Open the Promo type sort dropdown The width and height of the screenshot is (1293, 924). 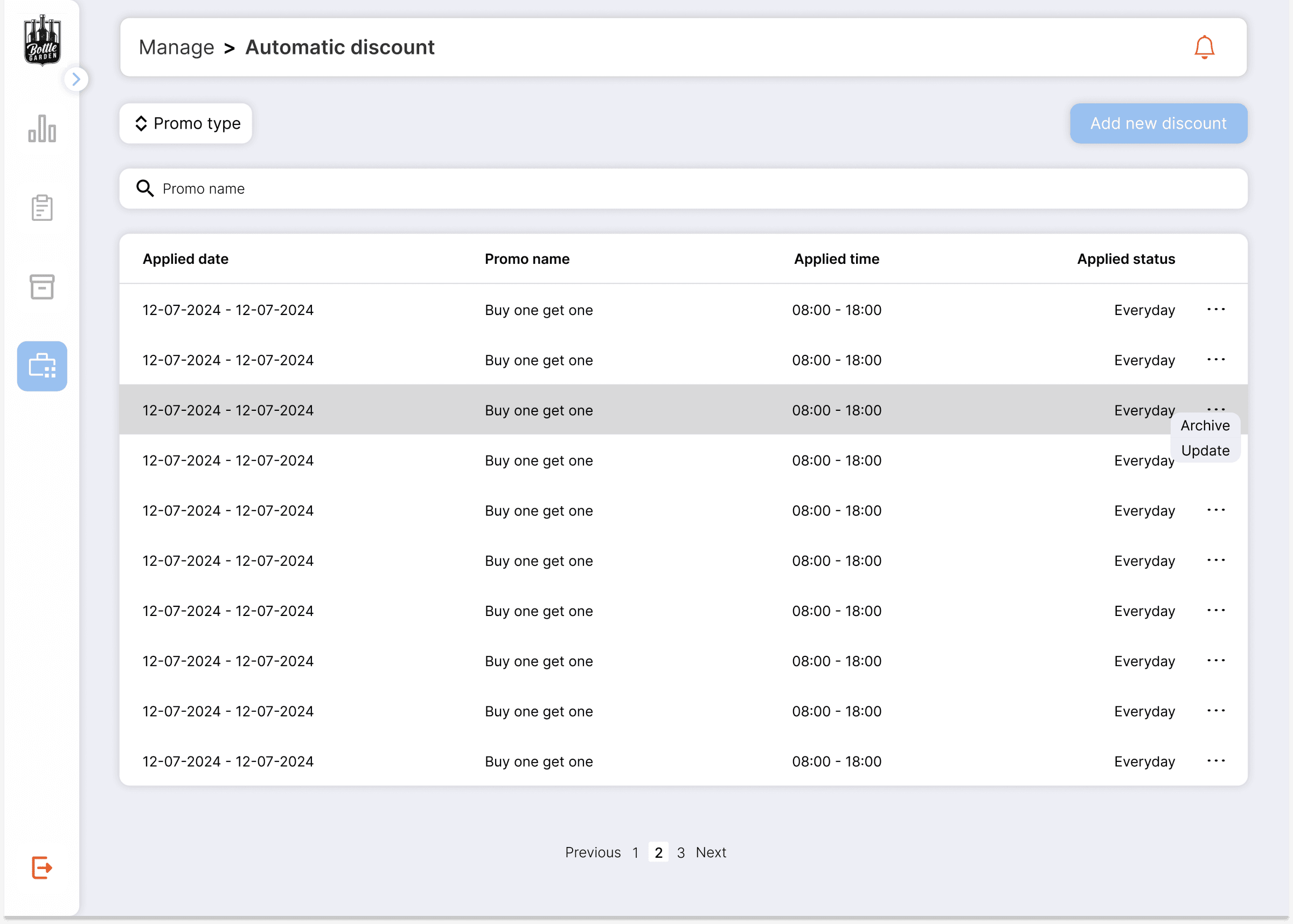tap(185, 123)
